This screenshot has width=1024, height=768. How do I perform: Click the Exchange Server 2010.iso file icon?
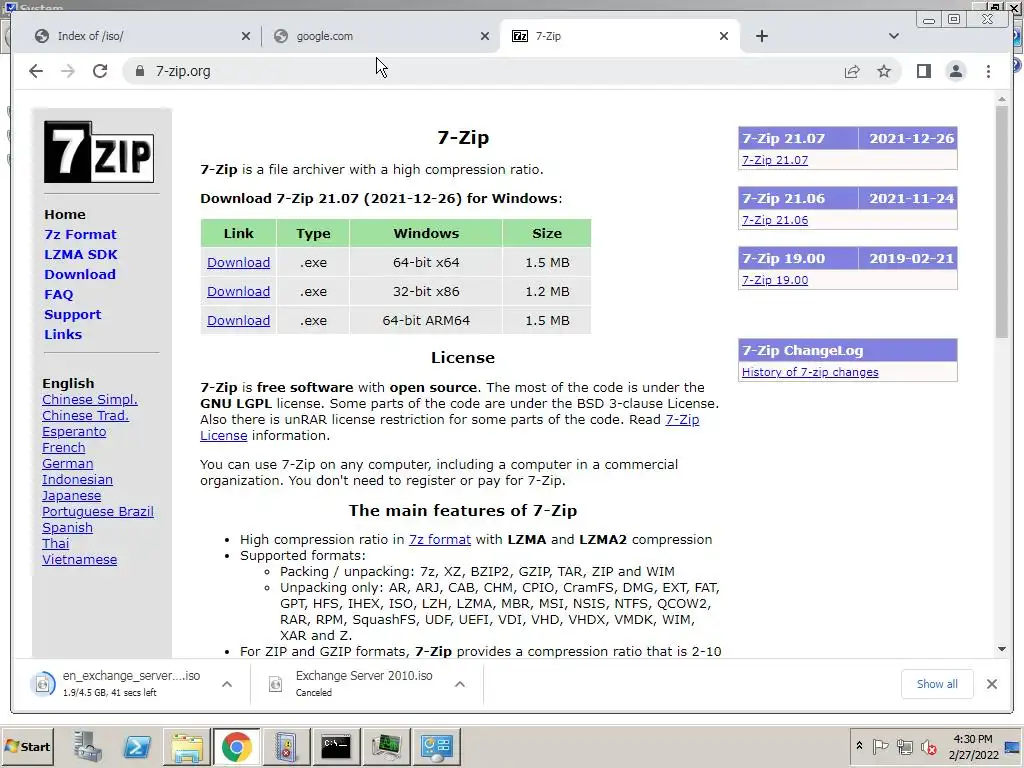(x=276, y=684)
